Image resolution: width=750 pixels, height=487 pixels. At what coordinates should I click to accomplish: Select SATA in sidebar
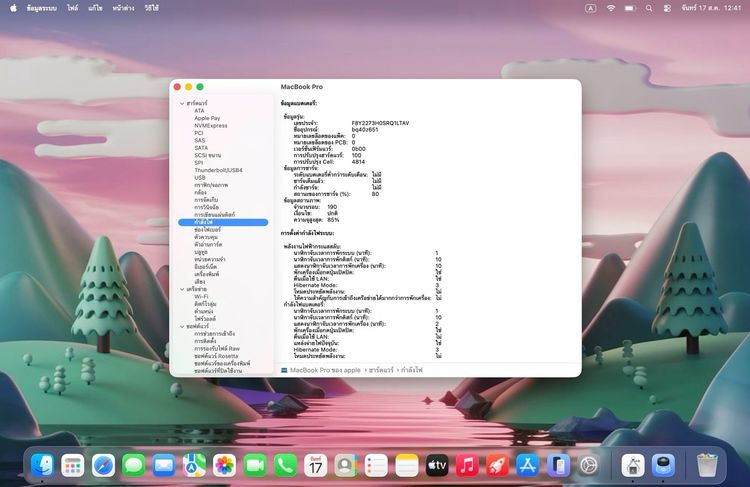[201, 148]
